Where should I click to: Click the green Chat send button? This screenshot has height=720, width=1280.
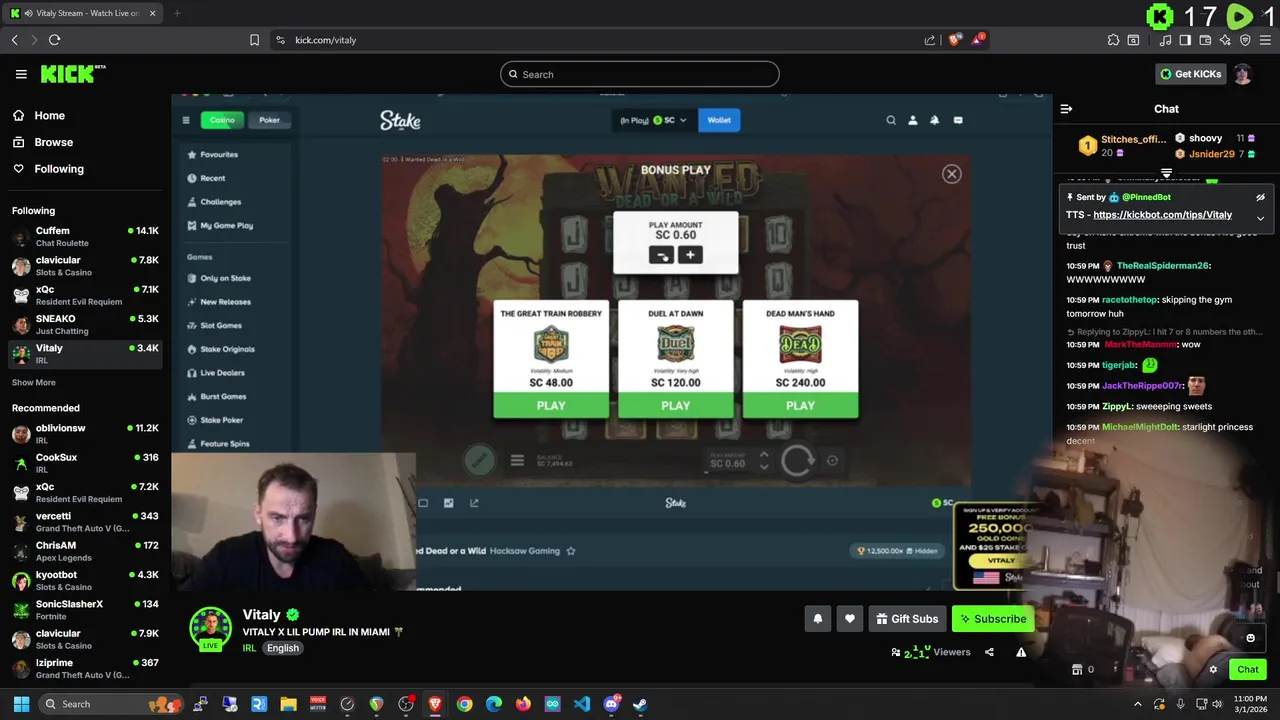tap(1248, 670)
